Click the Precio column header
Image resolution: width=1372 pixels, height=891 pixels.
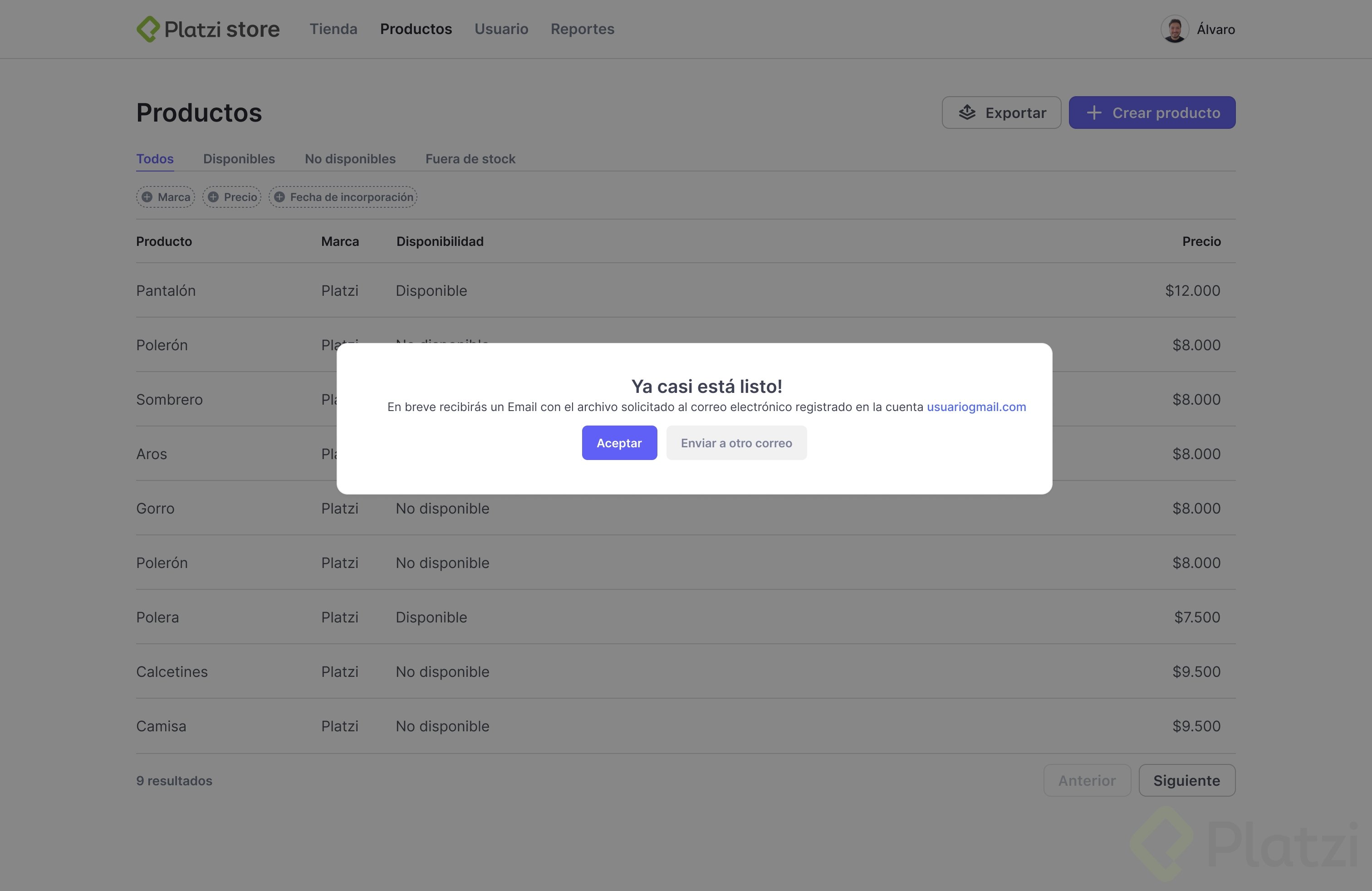point(1201,241)
